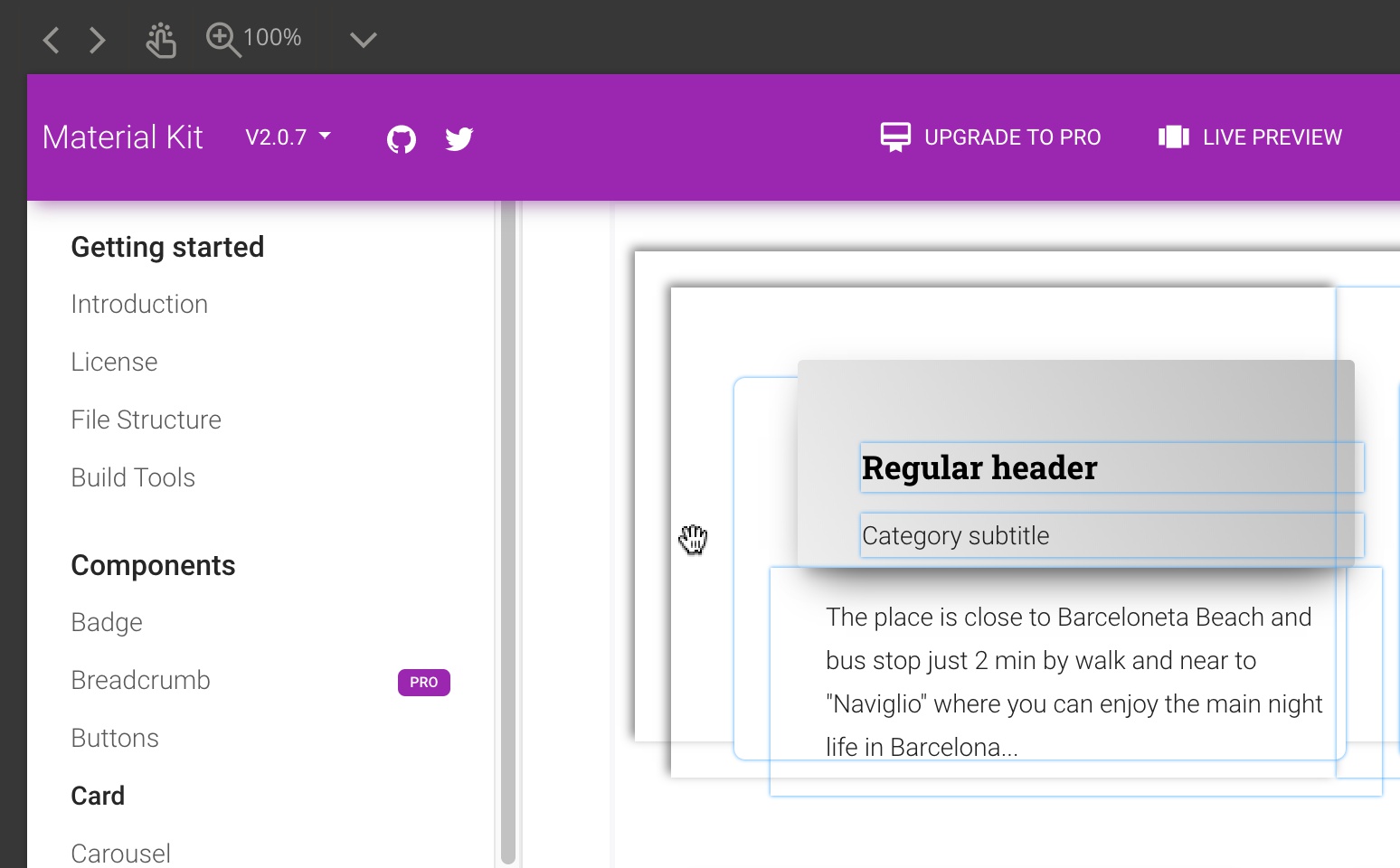The height and width of the screenshot is (868, 1400).
Task: Open the Build Tools page
Action: tap(133, 477)
